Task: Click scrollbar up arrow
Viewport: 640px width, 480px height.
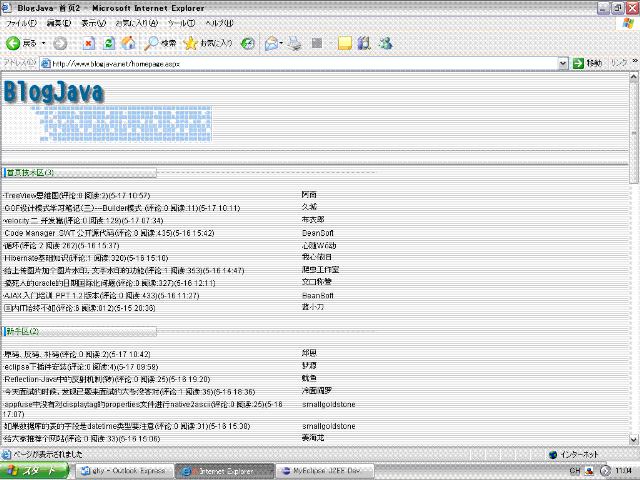Action: 633,77
